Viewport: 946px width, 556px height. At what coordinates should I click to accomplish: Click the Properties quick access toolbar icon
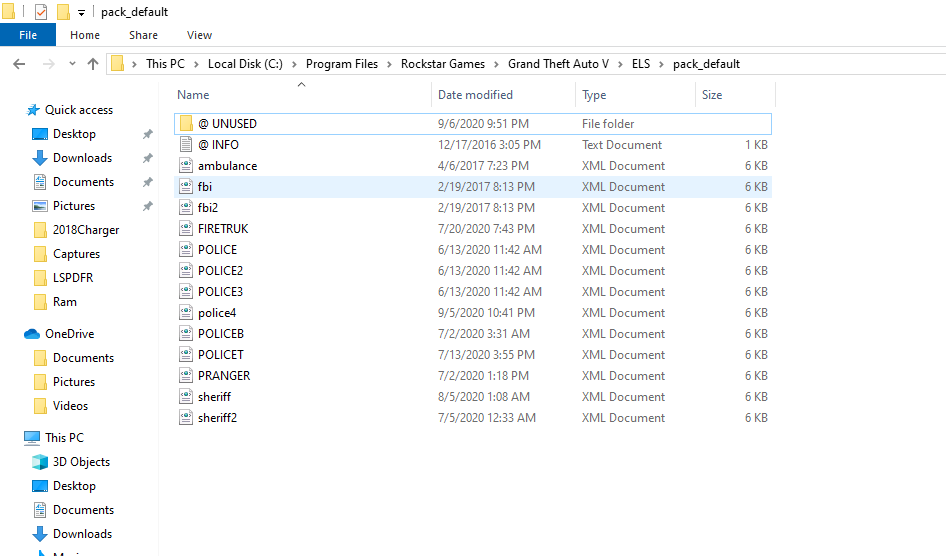pos(41,11)
